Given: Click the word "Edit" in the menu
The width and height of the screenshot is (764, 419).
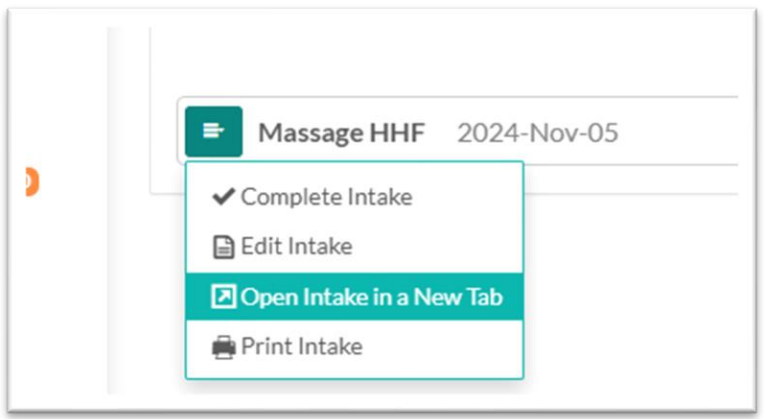Looking at the screenshot, I should (259, 245).
